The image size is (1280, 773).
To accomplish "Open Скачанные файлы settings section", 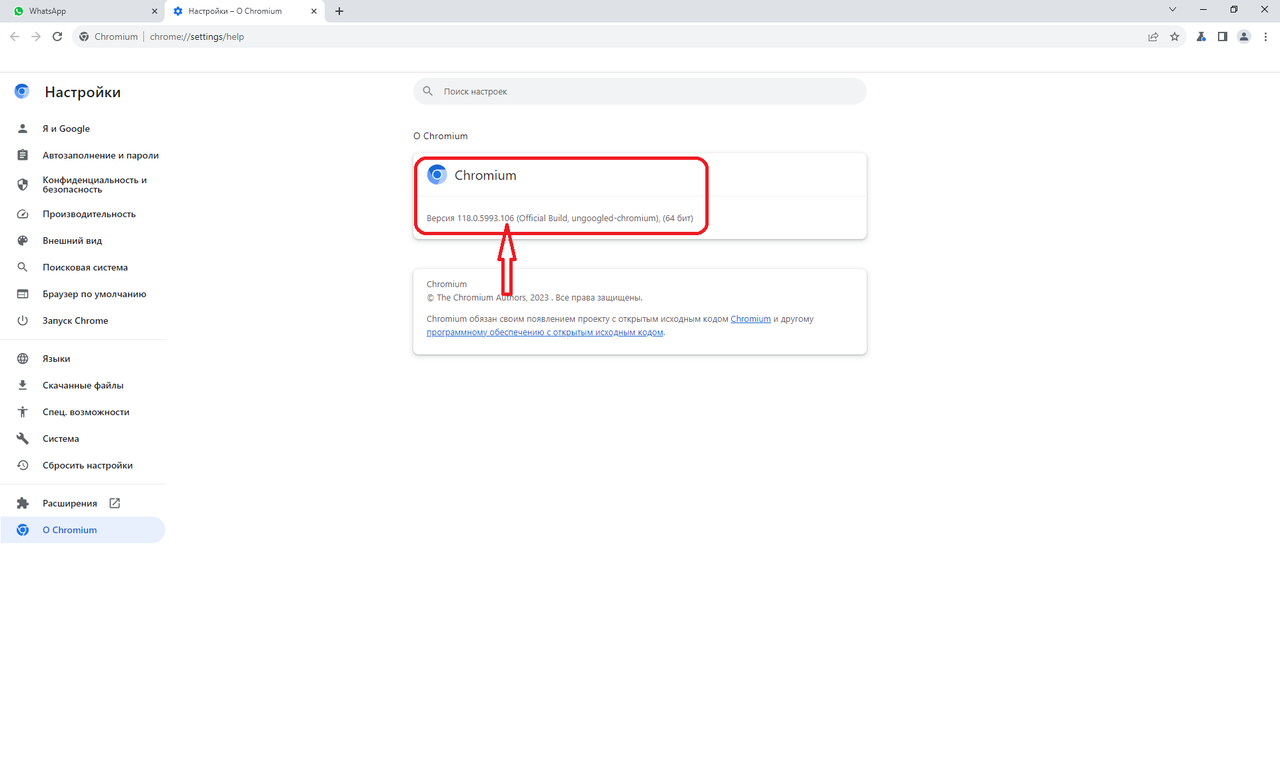I will pyautogui.click(x=83, y=385).
